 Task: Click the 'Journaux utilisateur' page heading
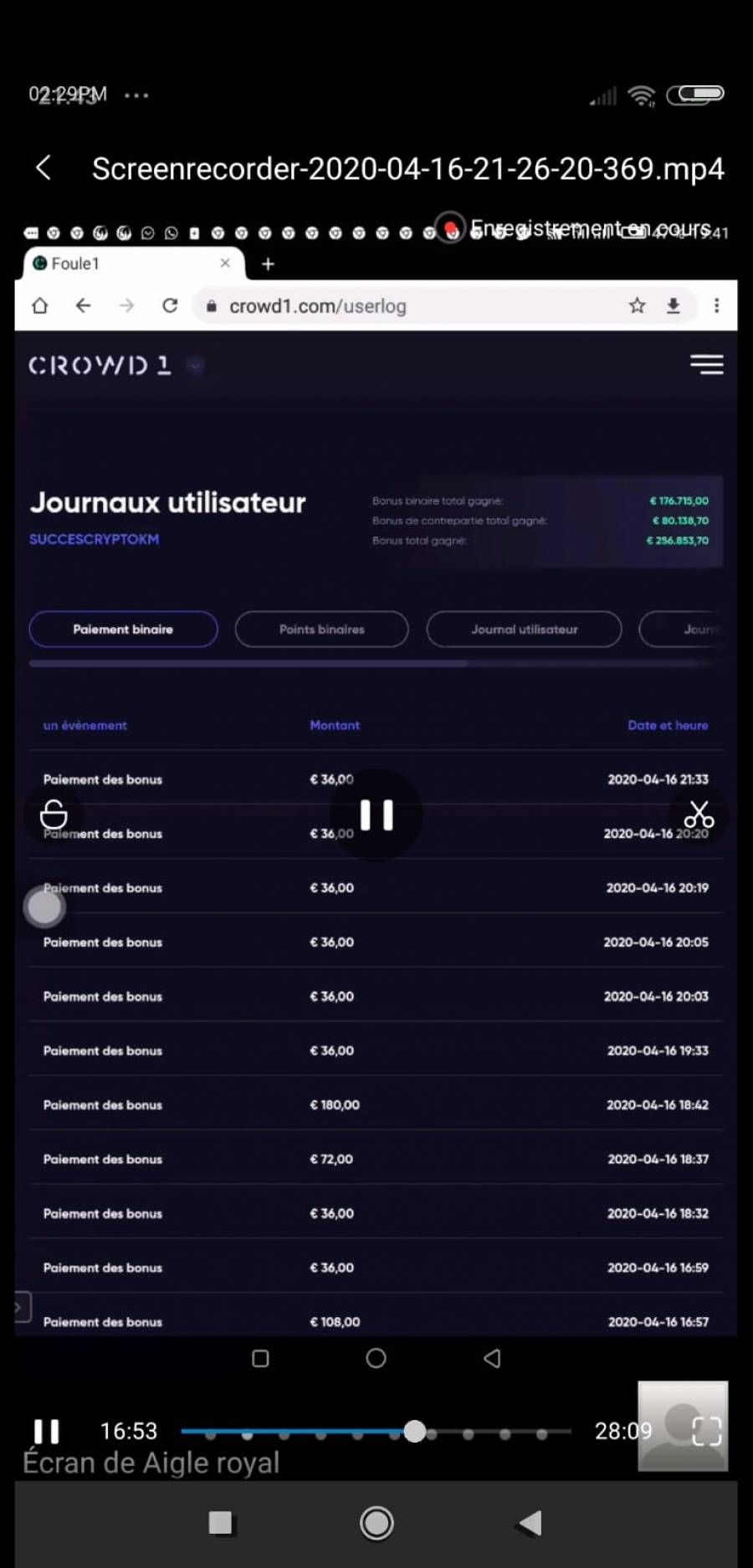coord(167,502)
